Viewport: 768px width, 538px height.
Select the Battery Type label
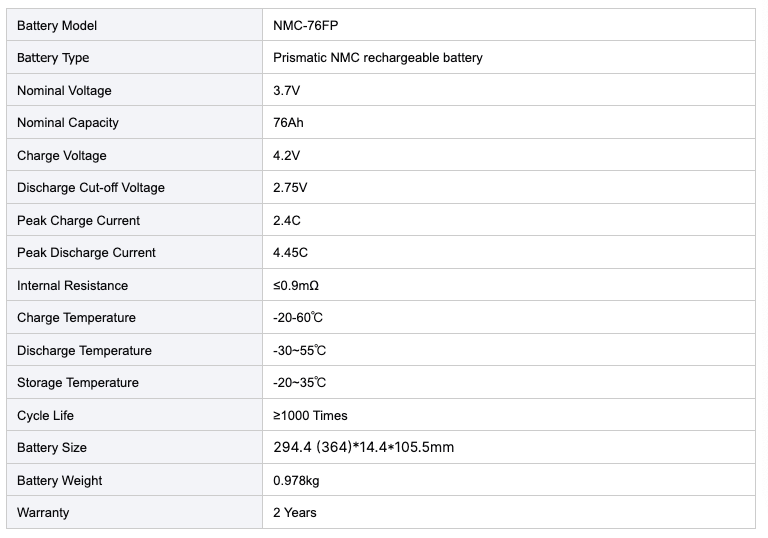(53, 58)
